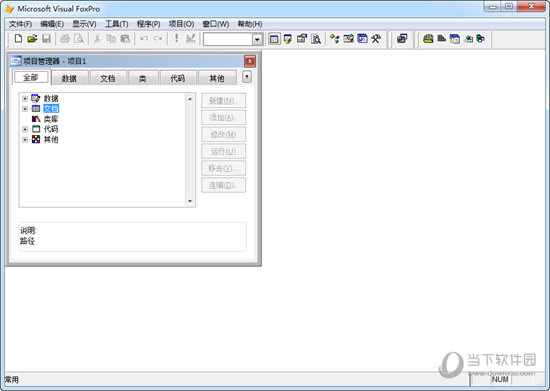The height and width of the screenshot is (391, 550).
Task: Open the 程序(P) menu
Action: (148, 24)
